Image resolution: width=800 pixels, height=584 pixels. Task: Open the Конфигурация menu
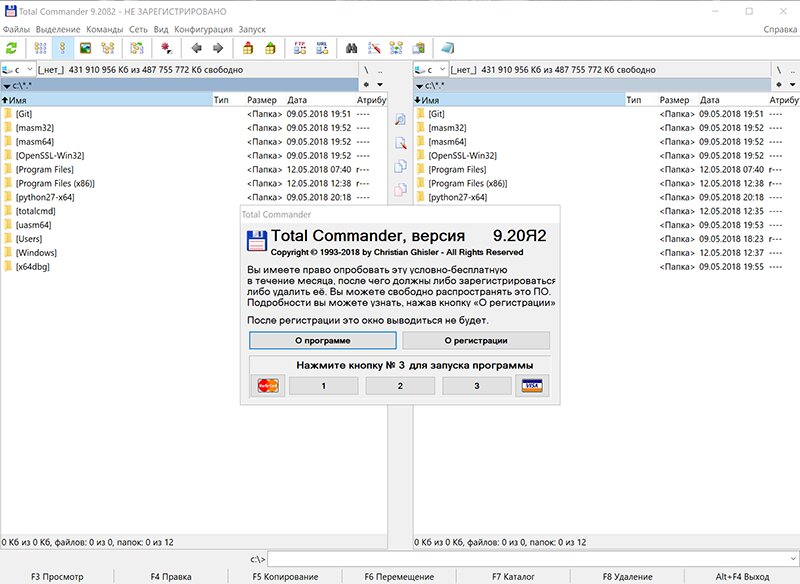coord(203,30)
